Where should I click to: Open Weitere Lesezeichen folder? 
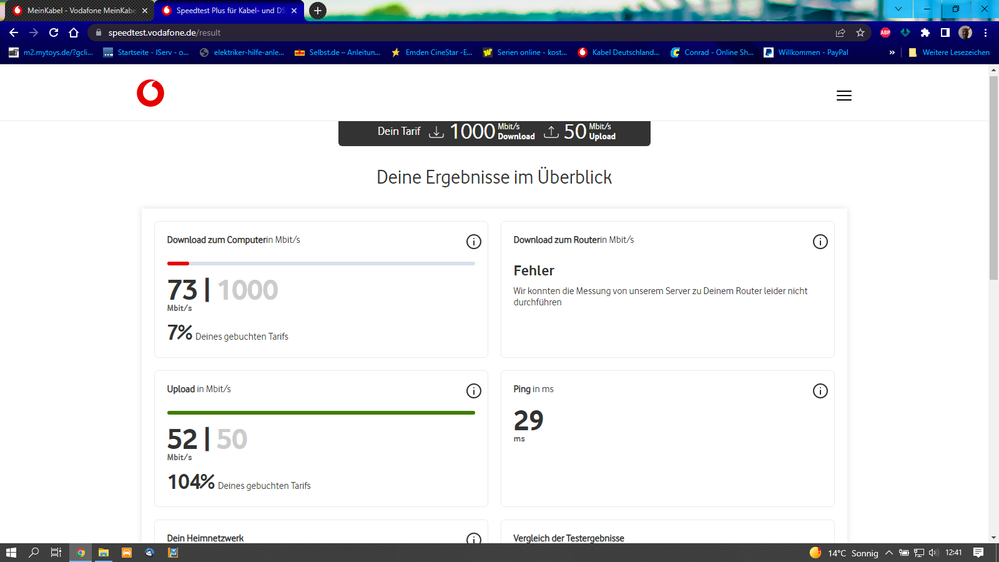pyautogui.click(x=949, y=52)
